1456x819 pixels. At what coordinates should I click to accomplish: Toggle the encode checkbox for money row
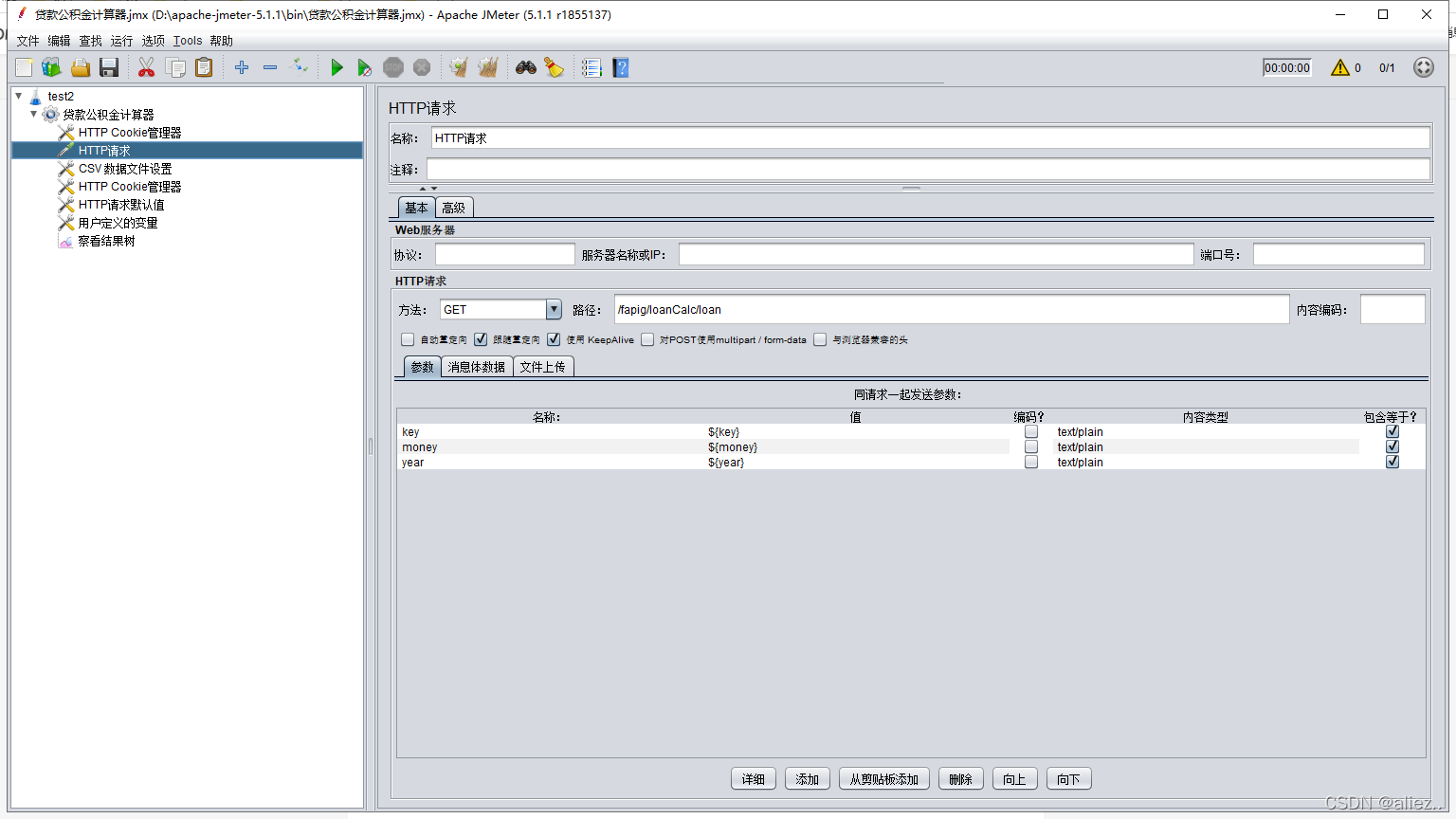(x=1031, y=446)
